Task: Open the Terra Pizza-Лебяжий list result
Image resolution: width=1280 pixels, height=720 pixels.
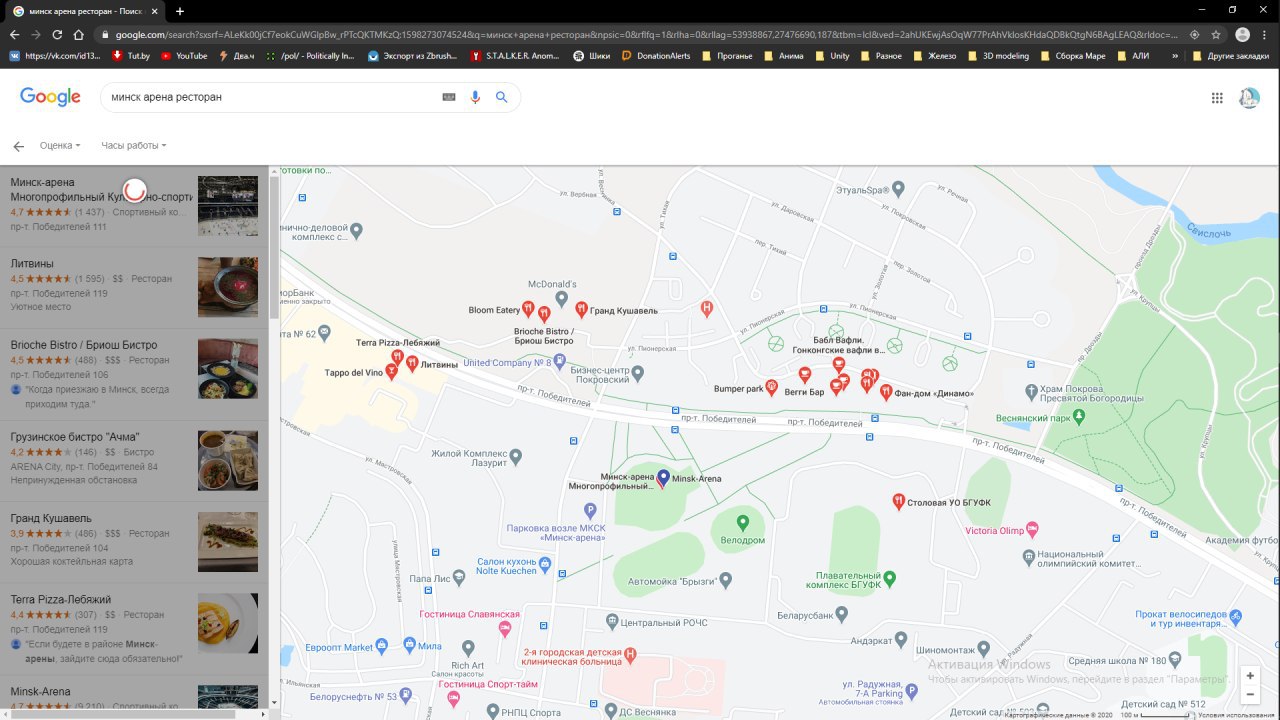Action: click(134, 628)
